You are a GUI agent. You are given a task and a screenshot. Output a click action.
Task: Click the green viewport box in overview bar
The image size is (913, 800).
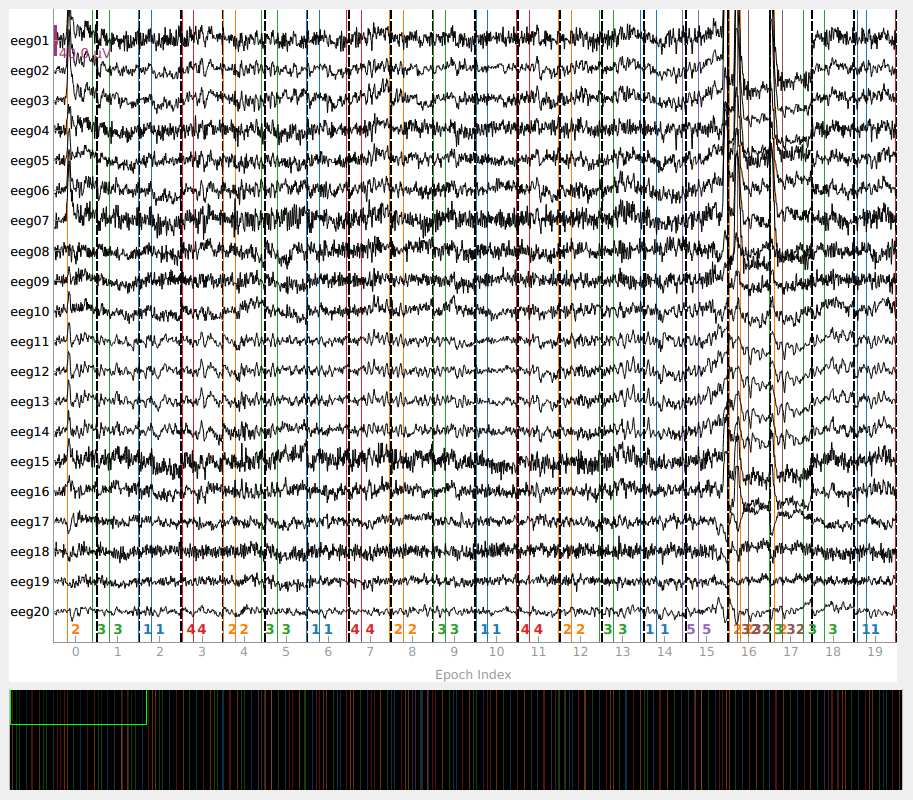click(78, 707)
